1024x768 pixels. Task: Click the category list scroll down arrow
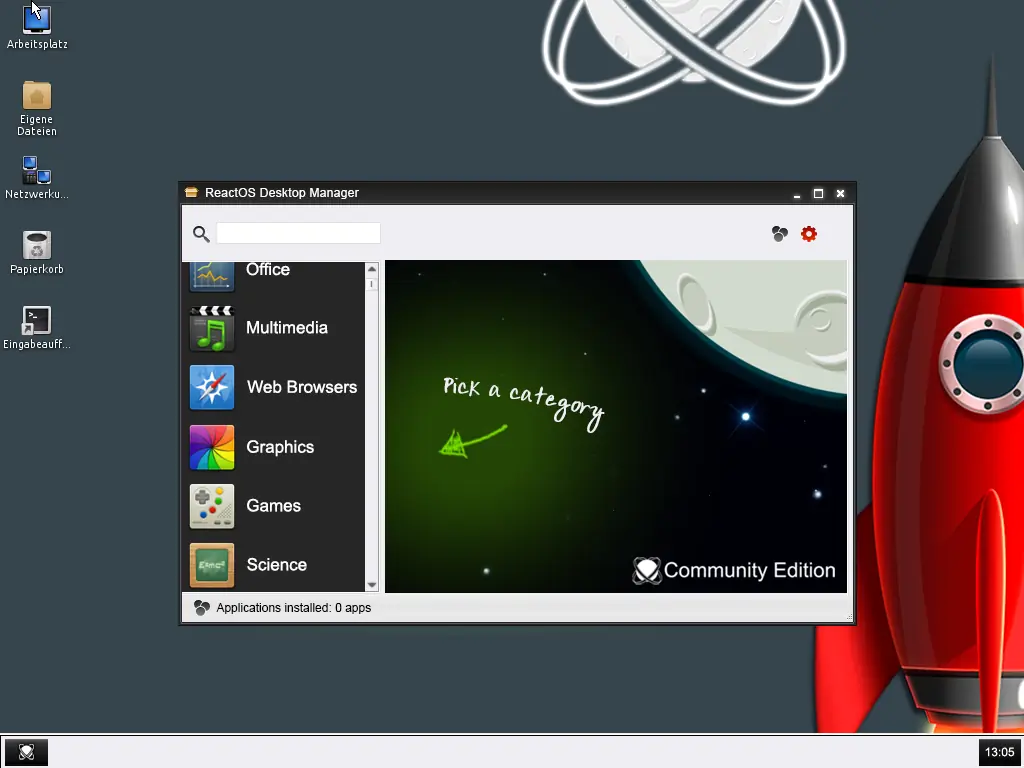372,585
